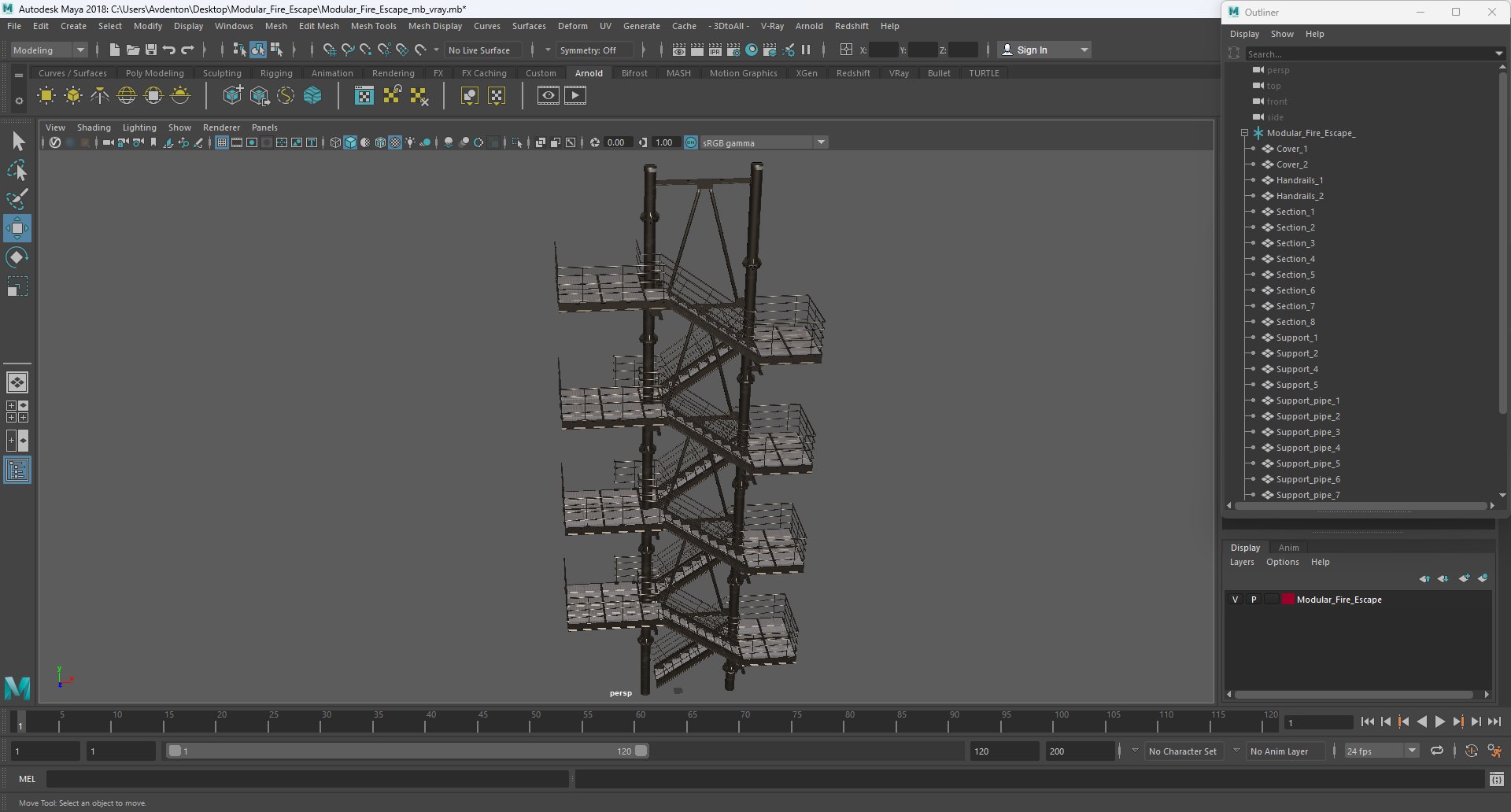Image resolution: width=1511 pixels, height=812 pixels.
Task: Open the Edit Mesh menu
Action: (319, 26)
